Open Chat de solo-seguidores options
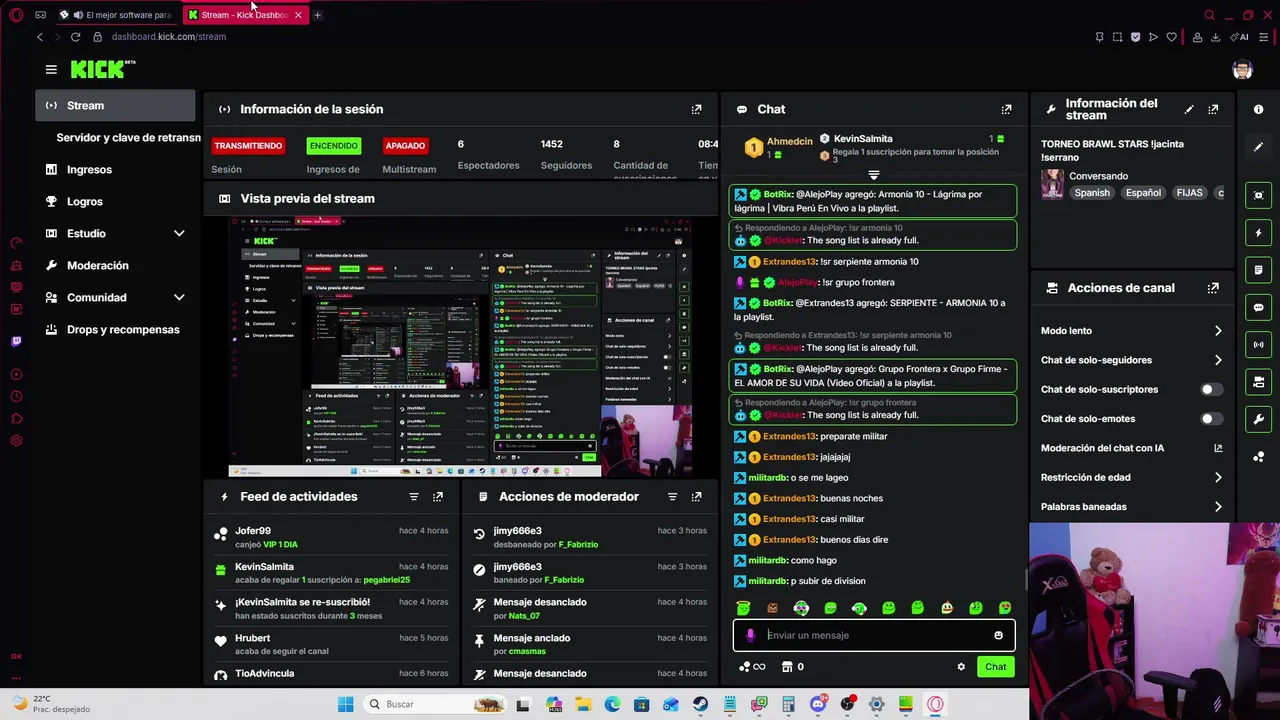 (x=1131, y=360)
